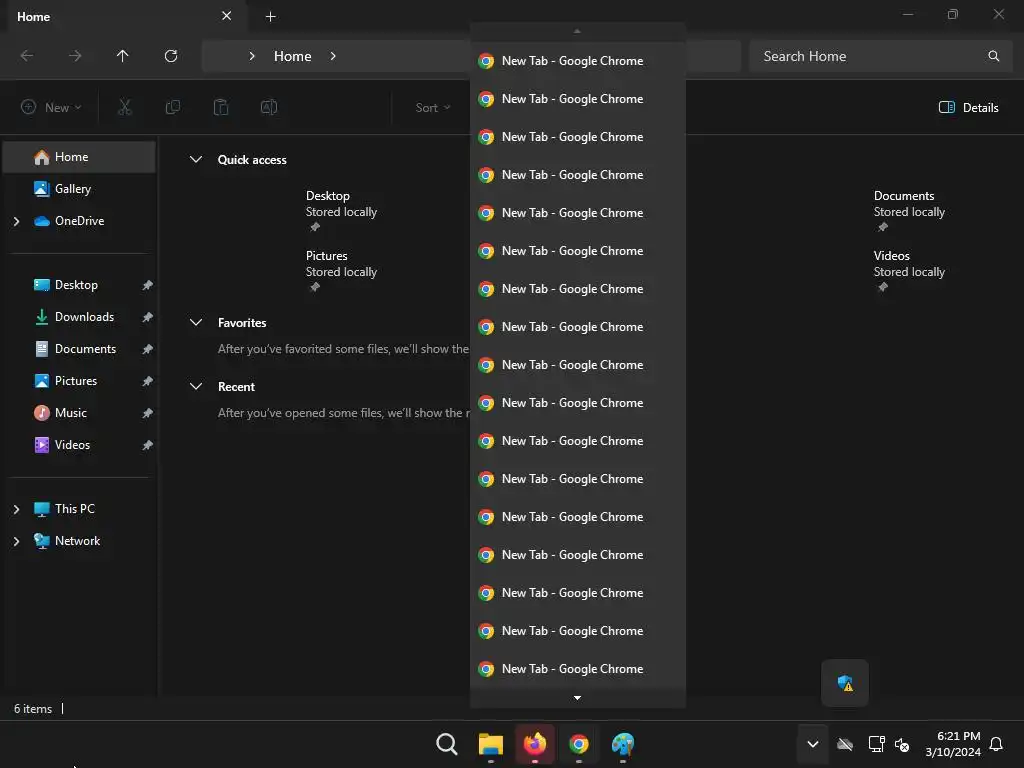This screenshot has height=768, width=1024.
Task: Click pin icon beside sidebar Music
Action: click(148, 413)
